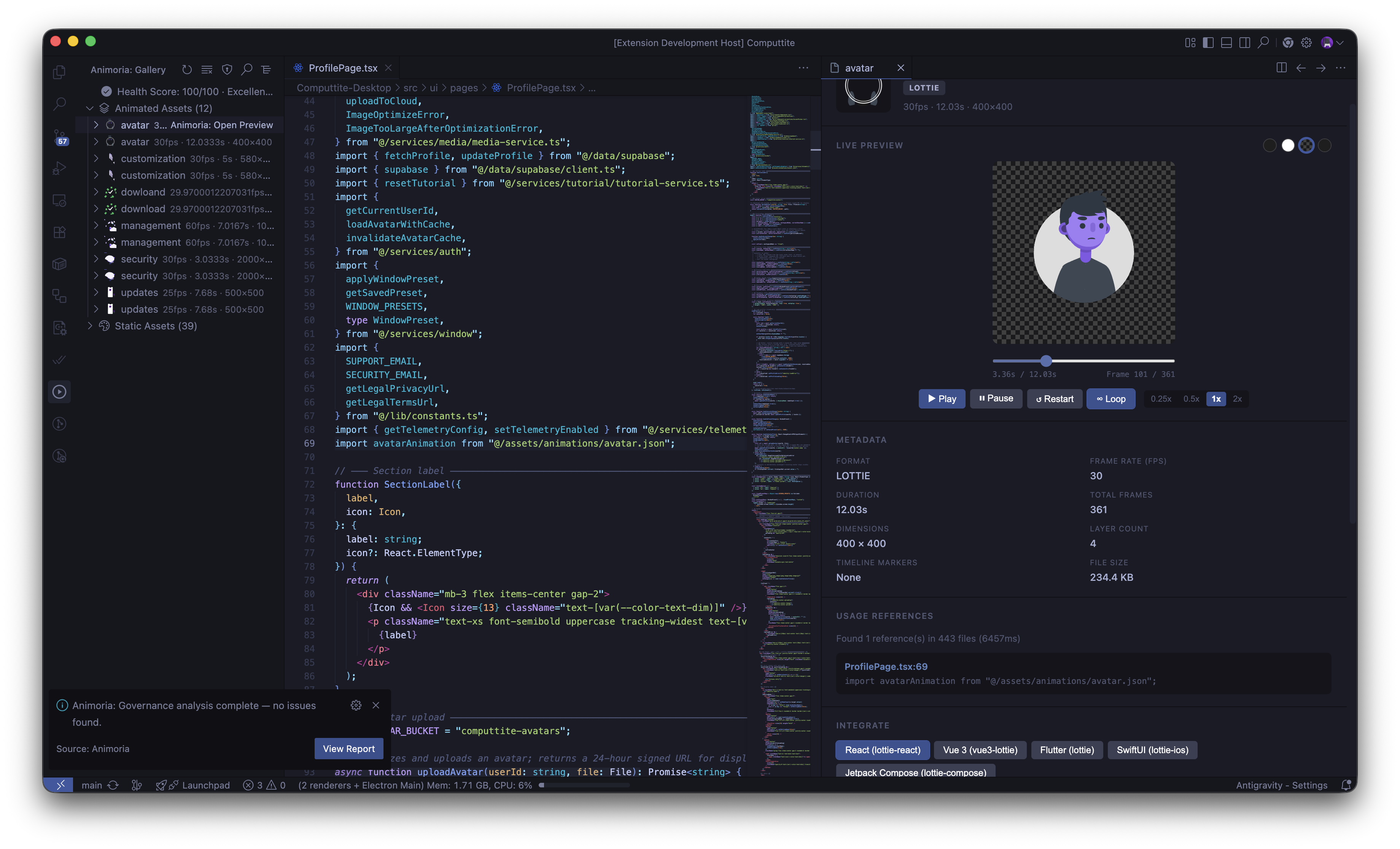The width and height of the screenshot is (1400, 849).
Task: Open the ProfilePage.tsx:69 usage reference
Action: pos(885,666)
